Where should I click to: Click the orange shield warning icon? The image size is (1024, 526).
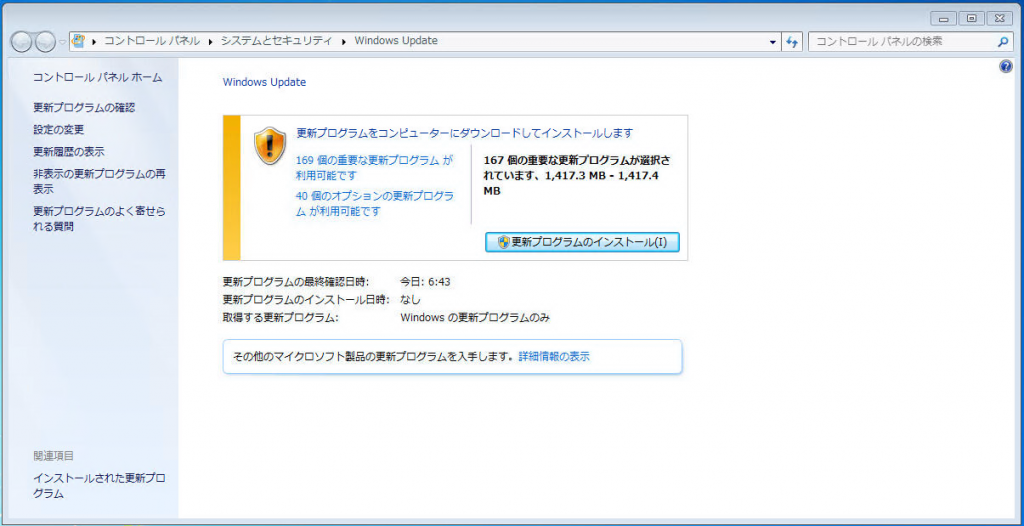270,146
